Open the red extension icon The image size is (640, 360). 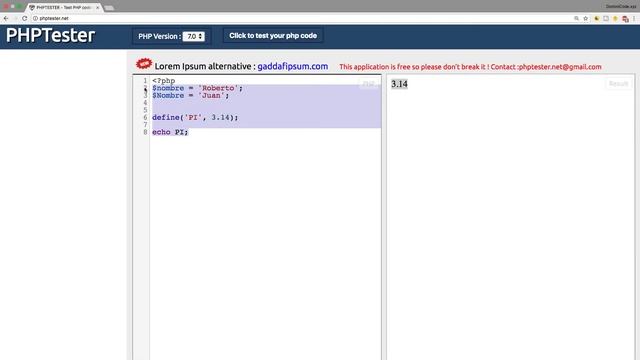pyautogui.click(x=625, y=19)
